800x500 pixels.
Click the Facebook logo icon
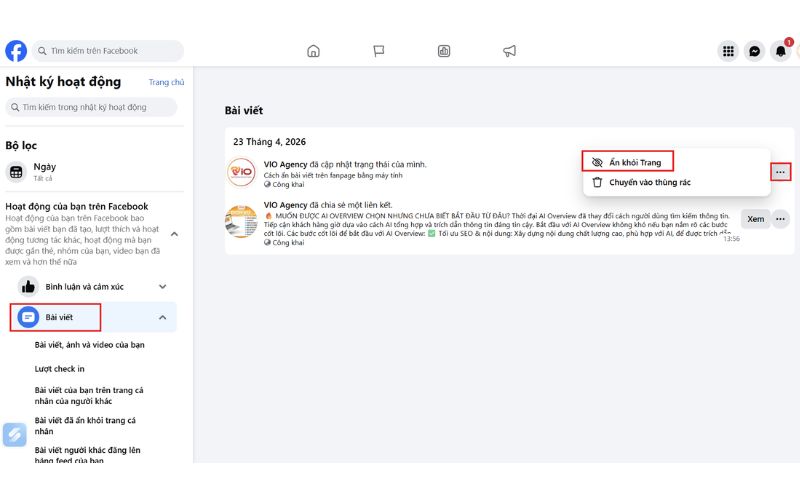(16, 51)
